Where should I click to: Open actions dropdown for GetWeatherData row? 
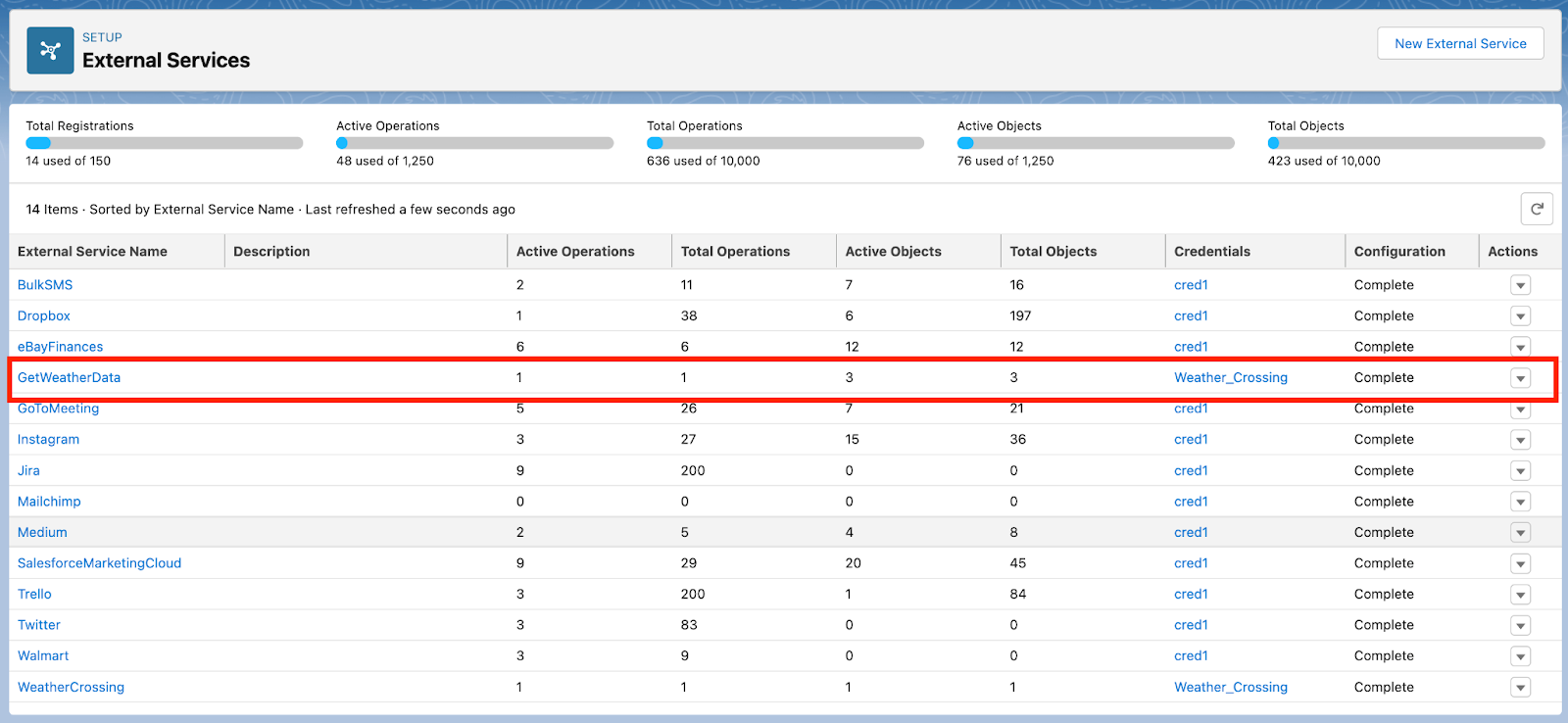pyautogui.click(x=1520, y=378)
